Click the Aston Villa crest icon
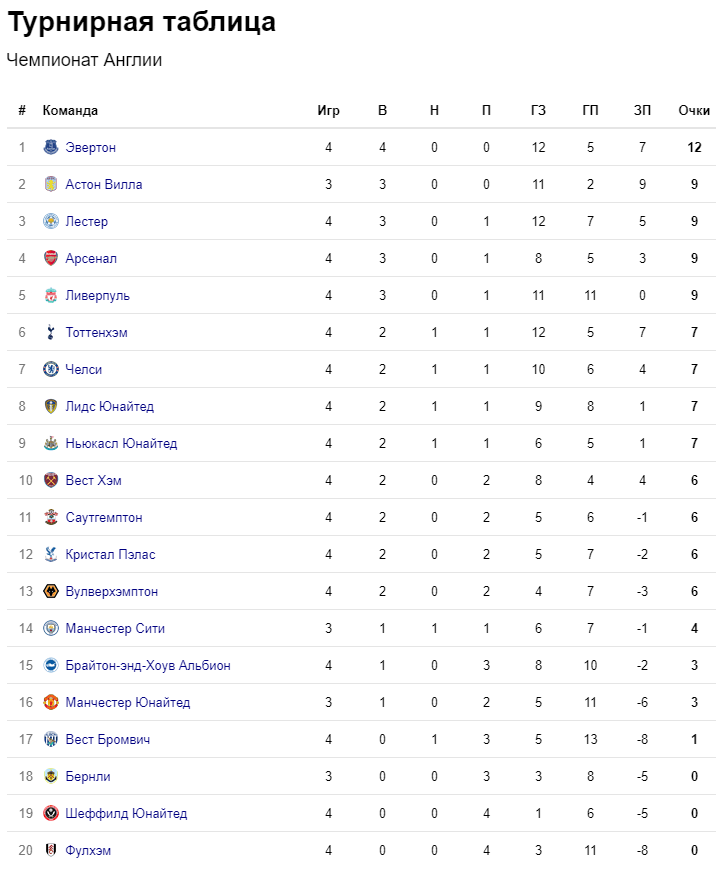The image size is (716, 878). pos(51,184)
